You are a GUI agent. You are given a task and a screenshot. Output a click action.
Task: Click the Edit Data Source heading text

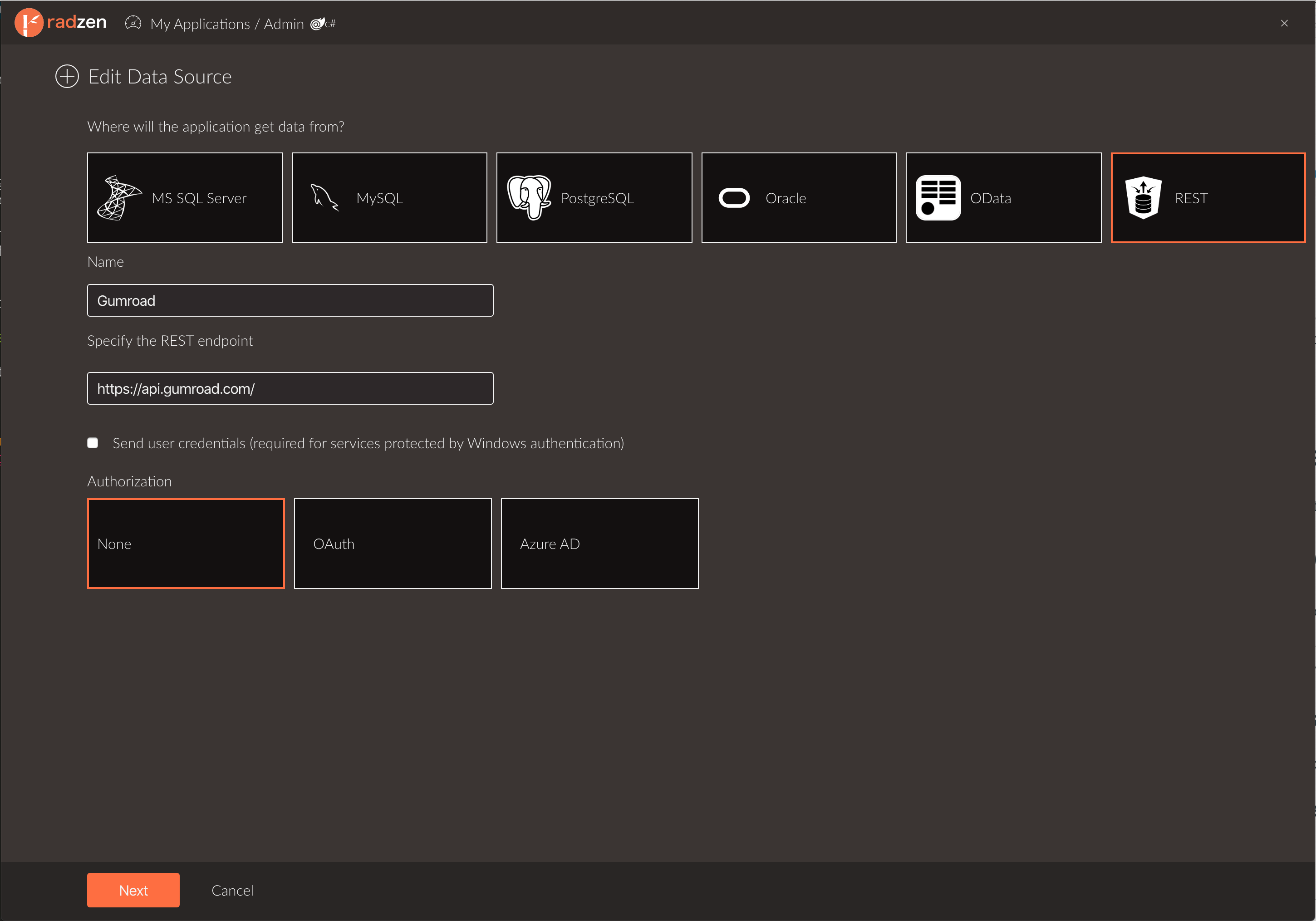point(160,77)
